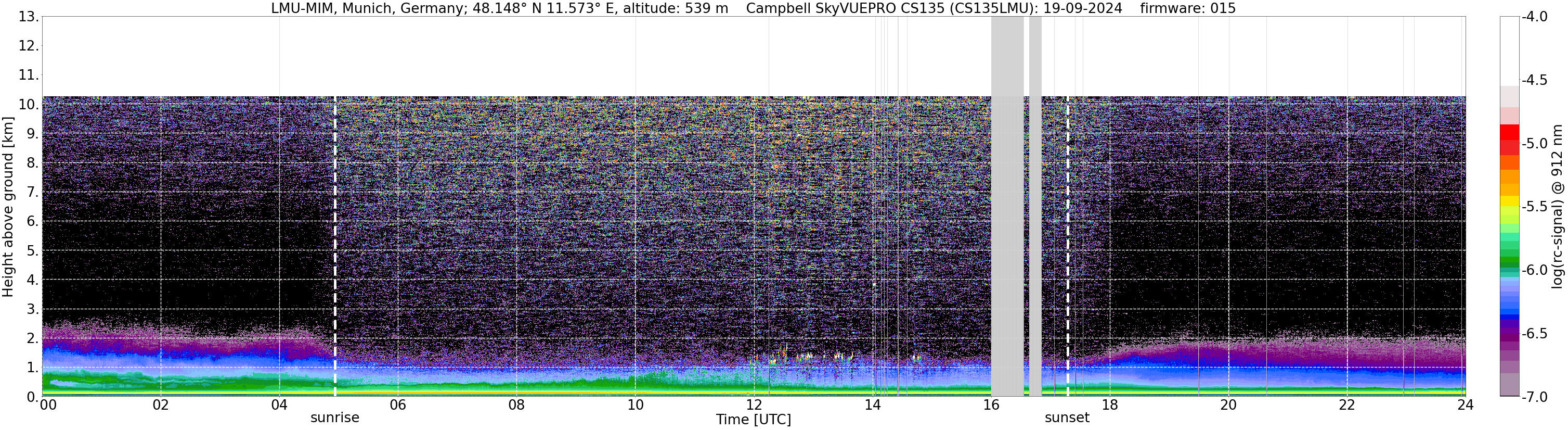The image size is (1568, 430).
Task: Click the wide gray data gap band at 16 UTC
Action: pyautogui.click(x=1007, y=207)
